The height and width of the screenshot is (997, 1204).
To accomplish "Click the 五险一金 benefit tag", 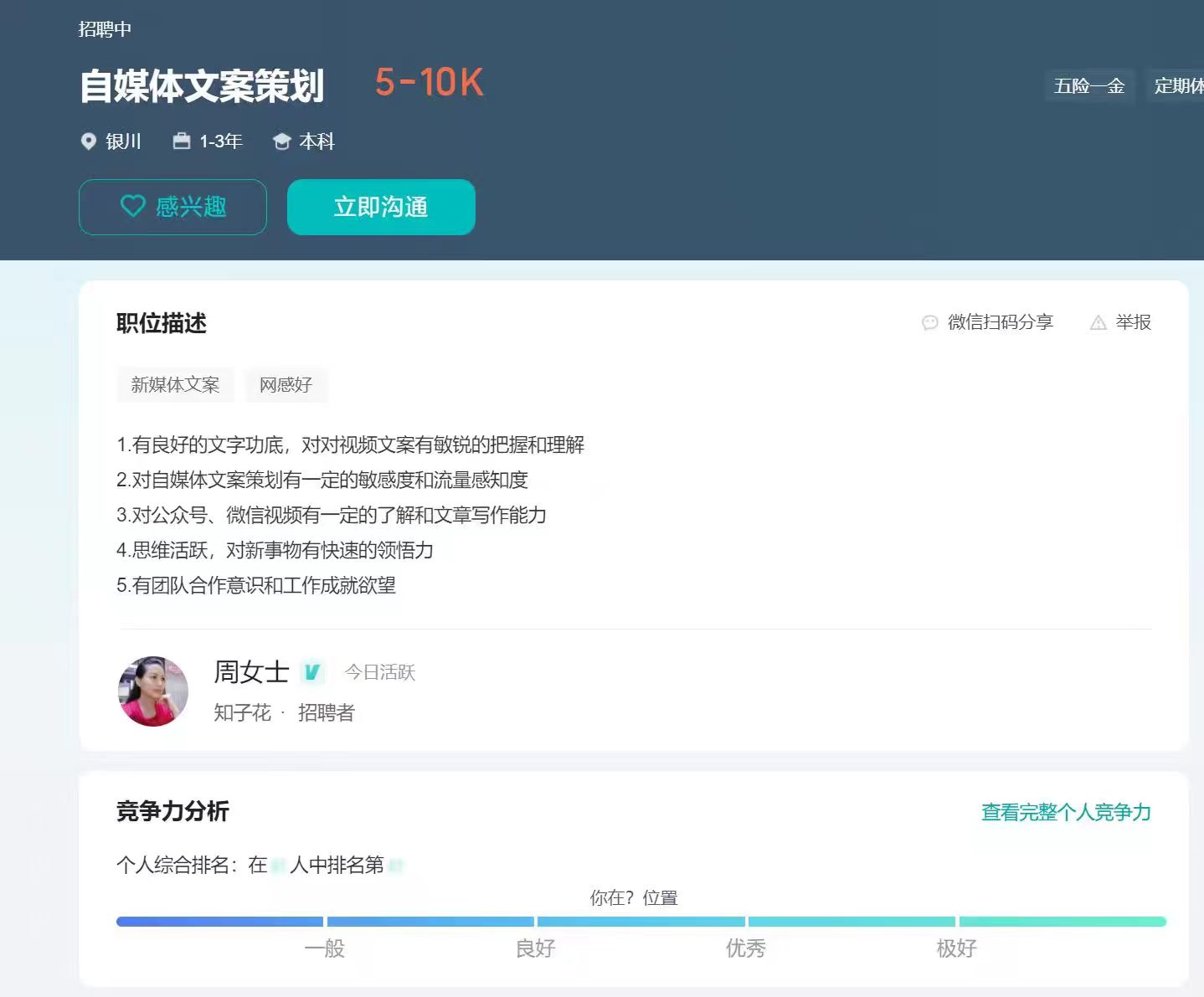I will (1088, 86).
